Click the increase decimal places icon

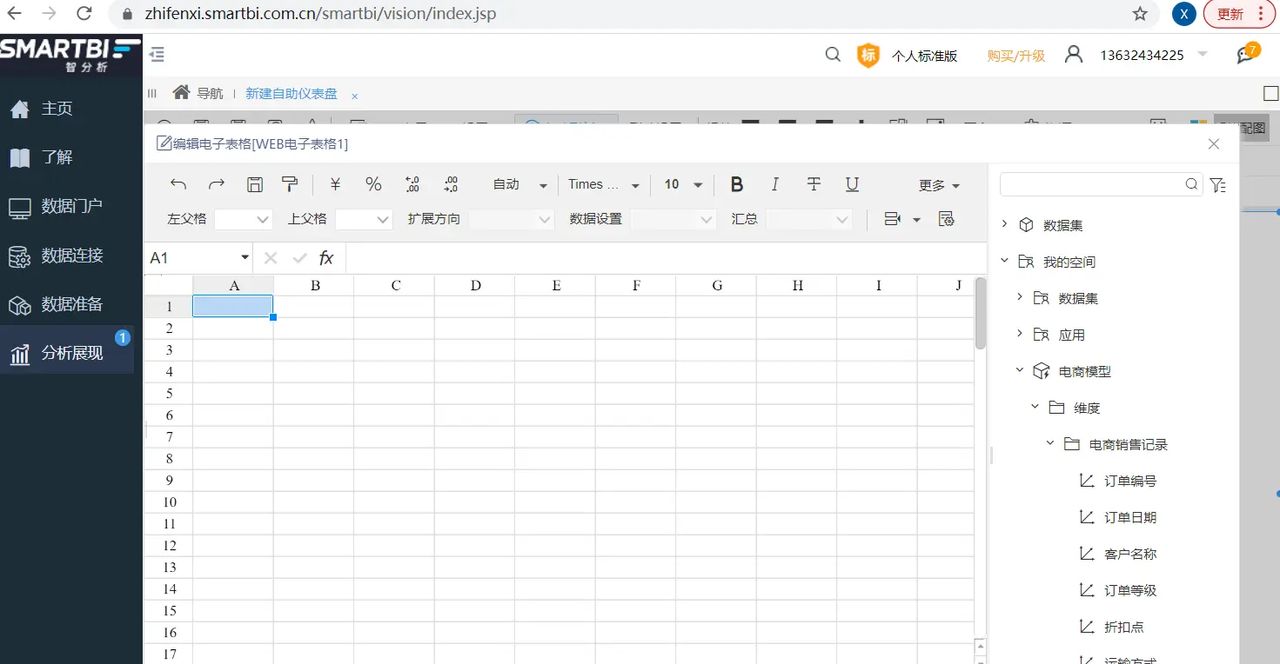[x=411, y=184]
